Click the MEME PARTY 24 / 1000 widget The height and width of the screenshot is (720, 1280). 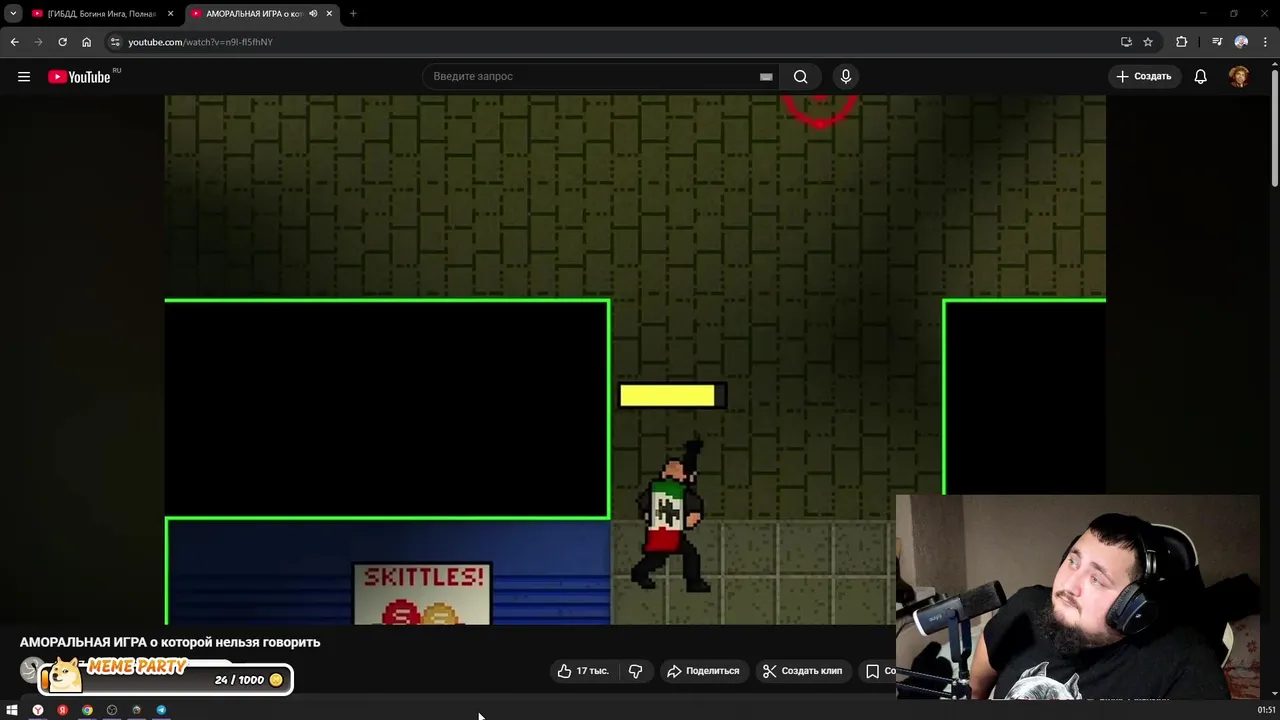166,678
